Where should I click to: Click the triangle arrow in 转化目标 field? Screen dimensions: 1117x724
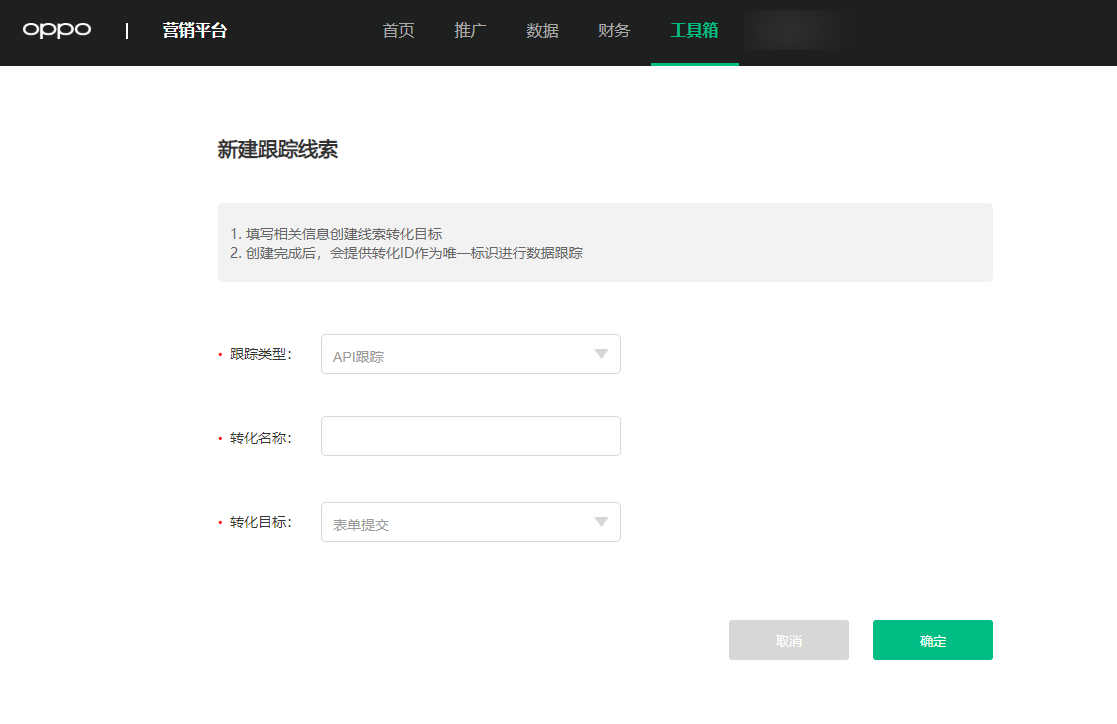[x=601, y=522]
